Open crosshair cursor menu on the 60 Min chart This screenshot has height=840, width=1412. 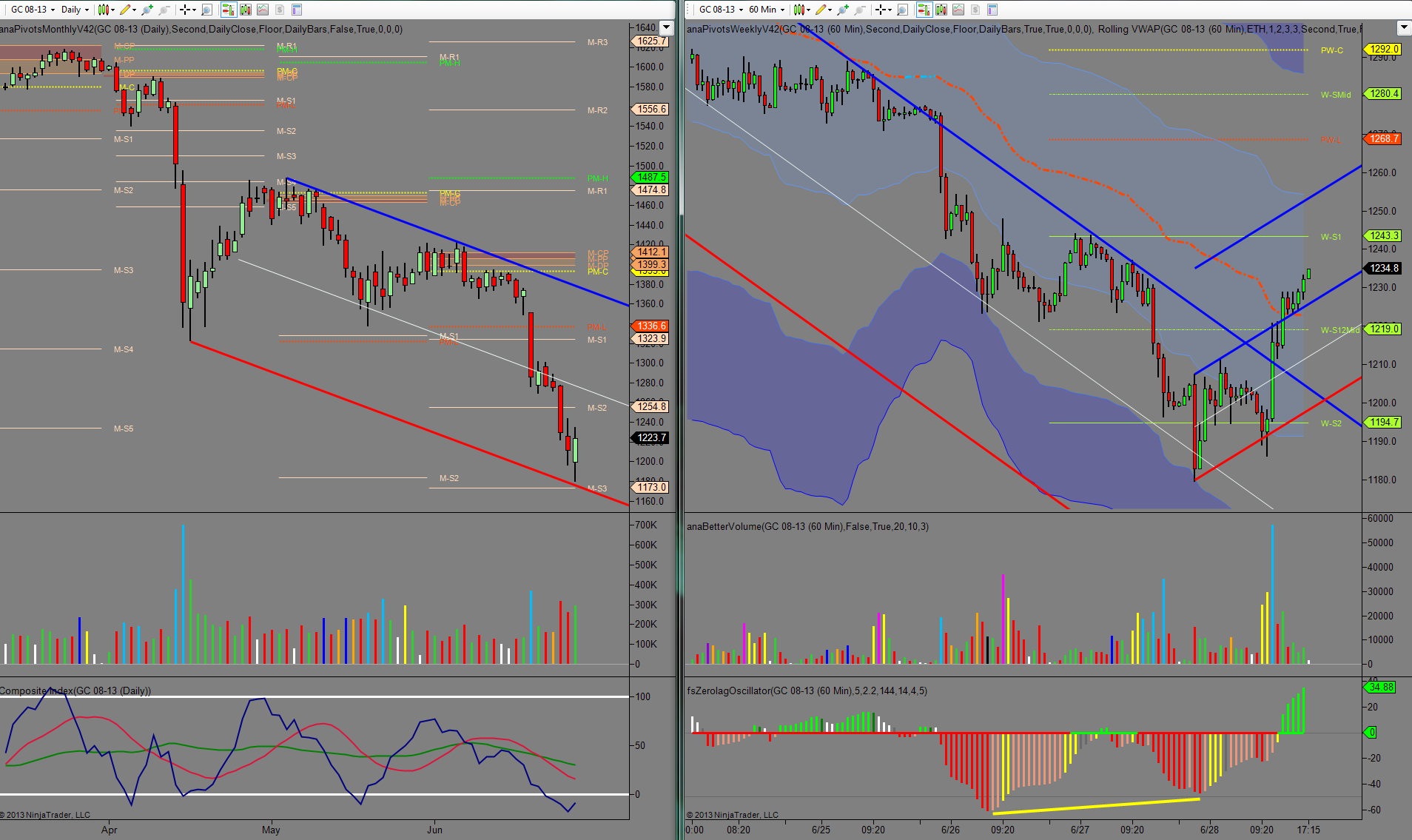coord(883,10)
